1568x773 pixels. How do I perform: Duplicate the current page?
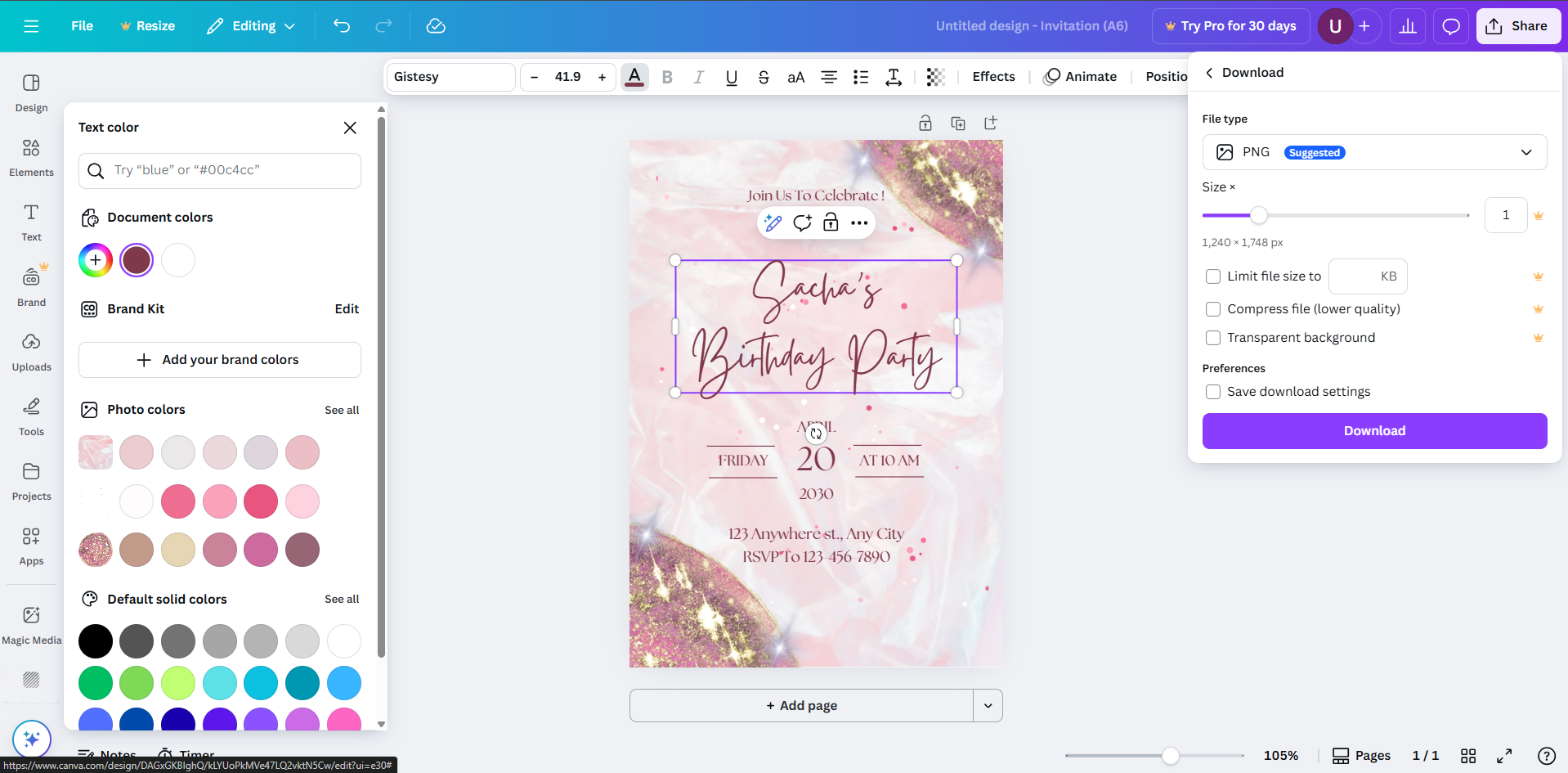coord(957,123)
